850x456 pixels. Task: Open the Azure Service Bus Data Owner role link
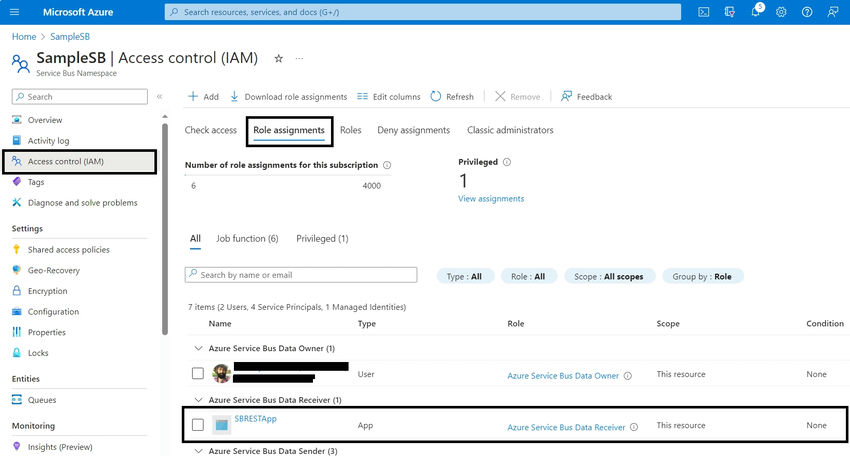pyautogui.click(x=563, y=376)
